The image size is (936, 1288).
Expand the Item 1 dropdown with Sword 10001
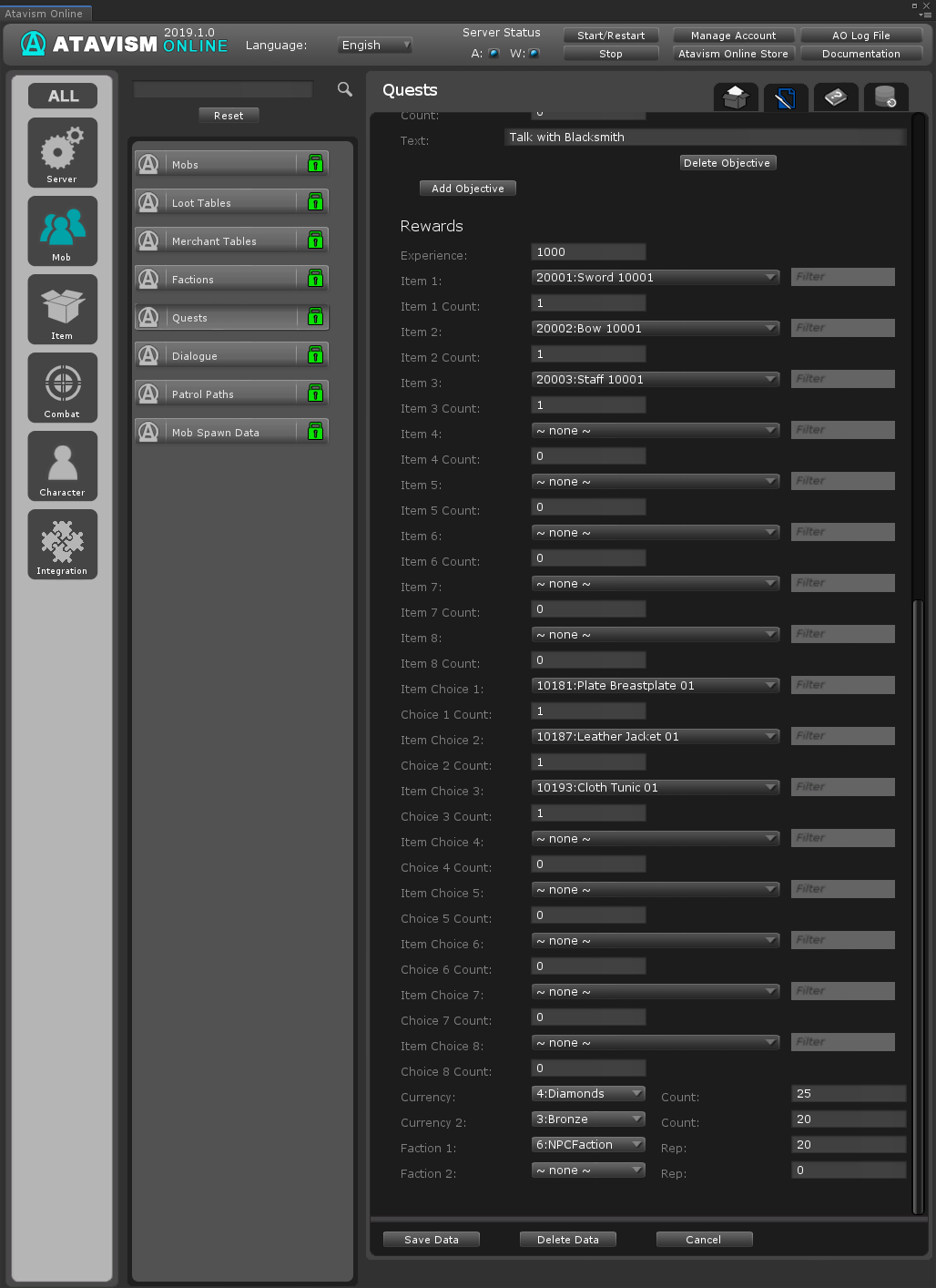[655, 278]
